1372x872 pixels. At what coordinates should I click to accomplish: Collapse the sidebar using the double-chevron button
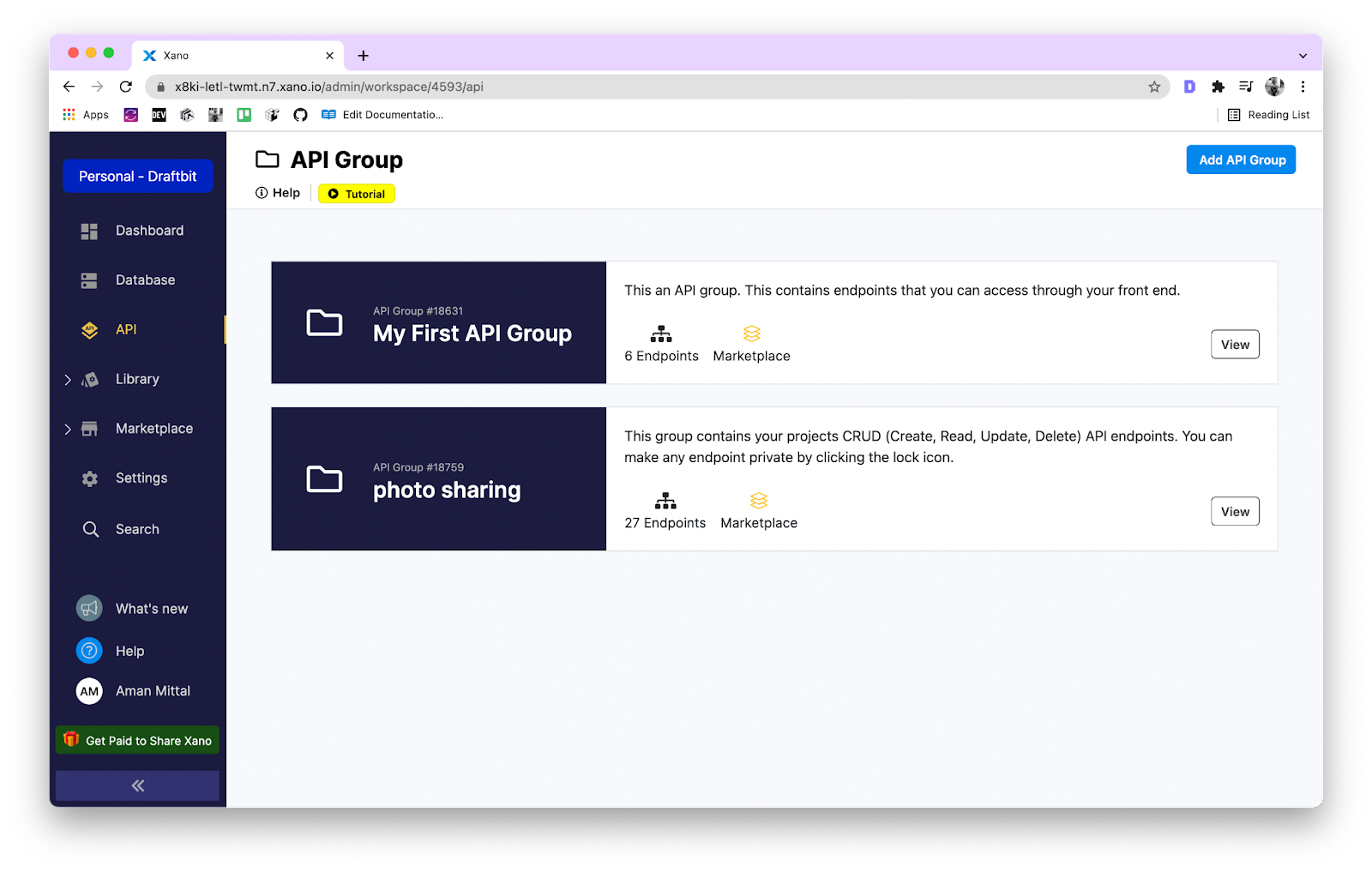(137, 785)
